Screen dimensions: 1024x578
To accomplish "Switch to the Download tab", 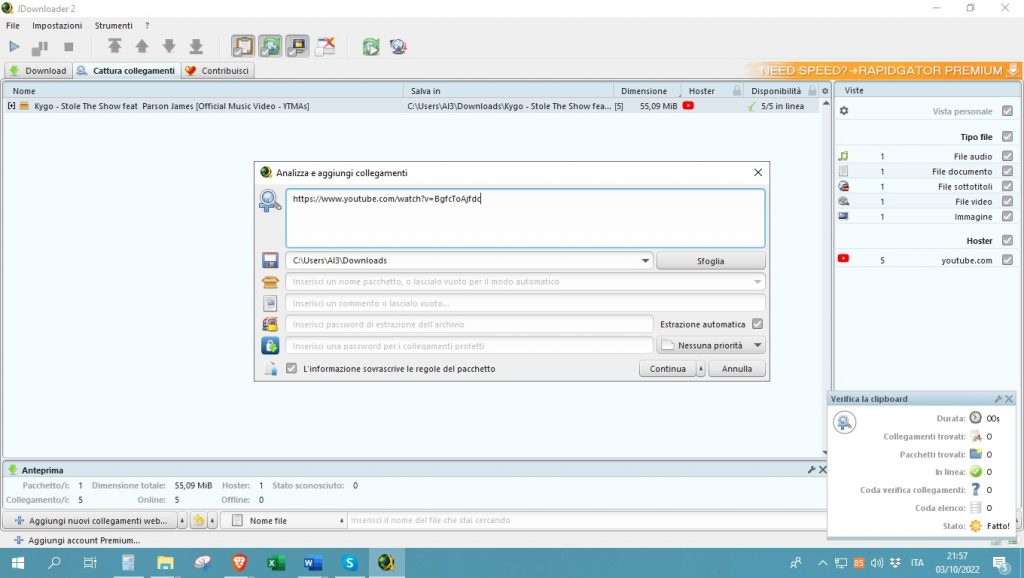I will tap(37, 71).
